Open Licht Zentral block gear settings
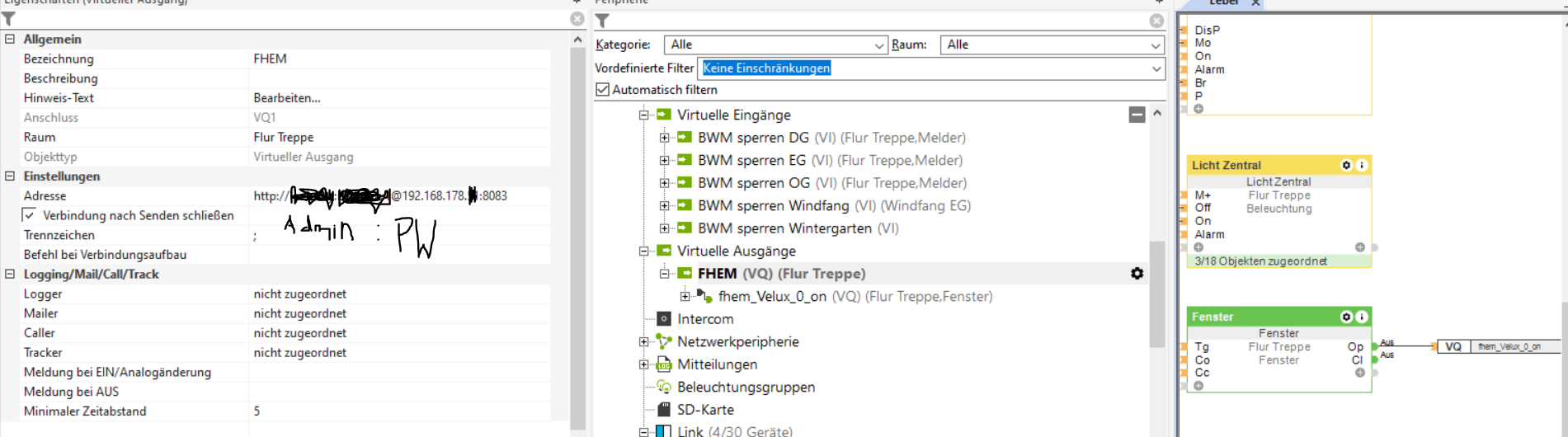 (1346, 165)
